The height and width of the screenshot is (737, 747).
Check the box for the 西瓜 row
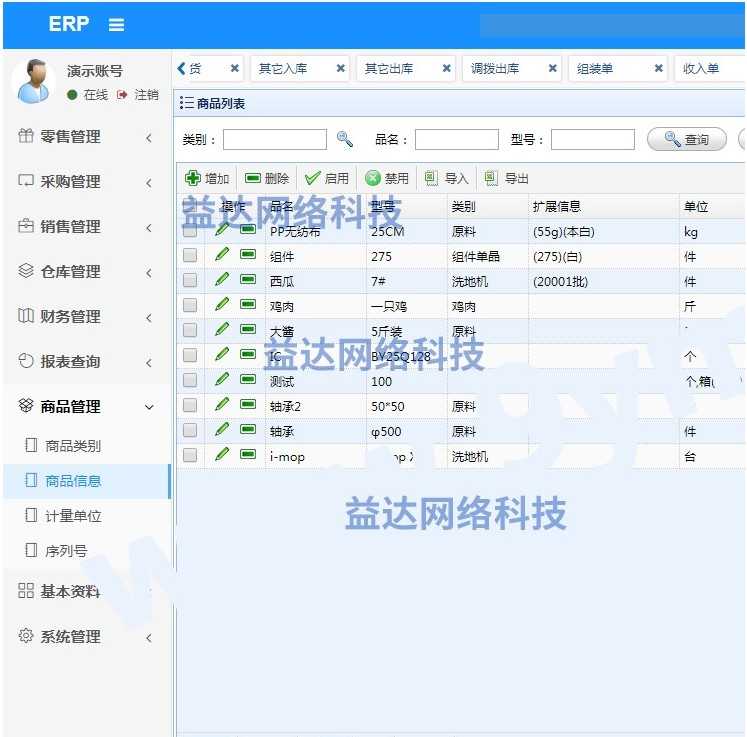pos(190,280)
